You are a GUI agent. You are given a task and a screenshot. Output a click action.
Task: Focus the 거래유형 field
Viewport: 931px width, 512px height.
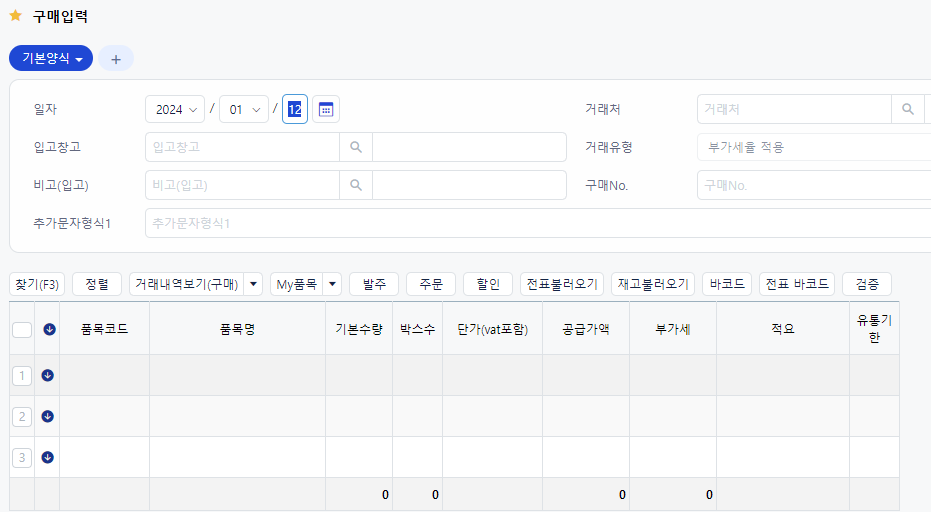[814, 147]
